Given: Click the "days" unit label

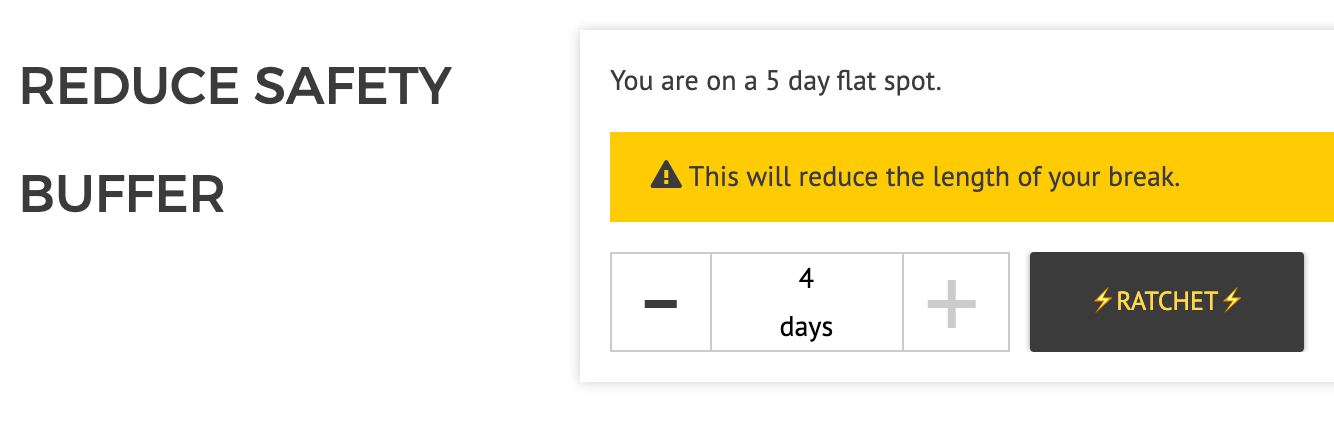Looking at the screenshot, I should coord(806,326).
